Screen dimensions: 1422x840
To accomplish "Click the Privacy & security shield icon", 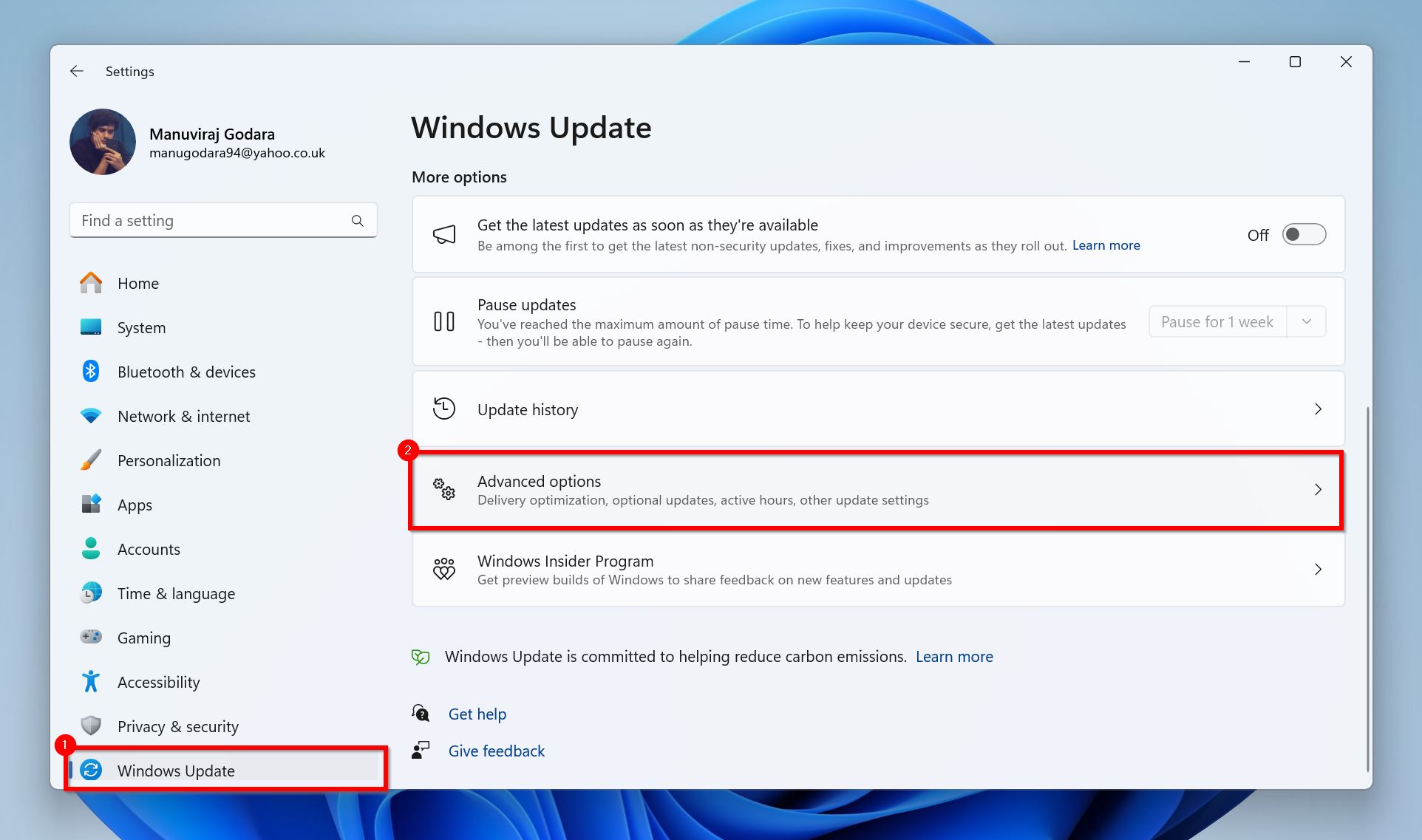I will (91, 725).
